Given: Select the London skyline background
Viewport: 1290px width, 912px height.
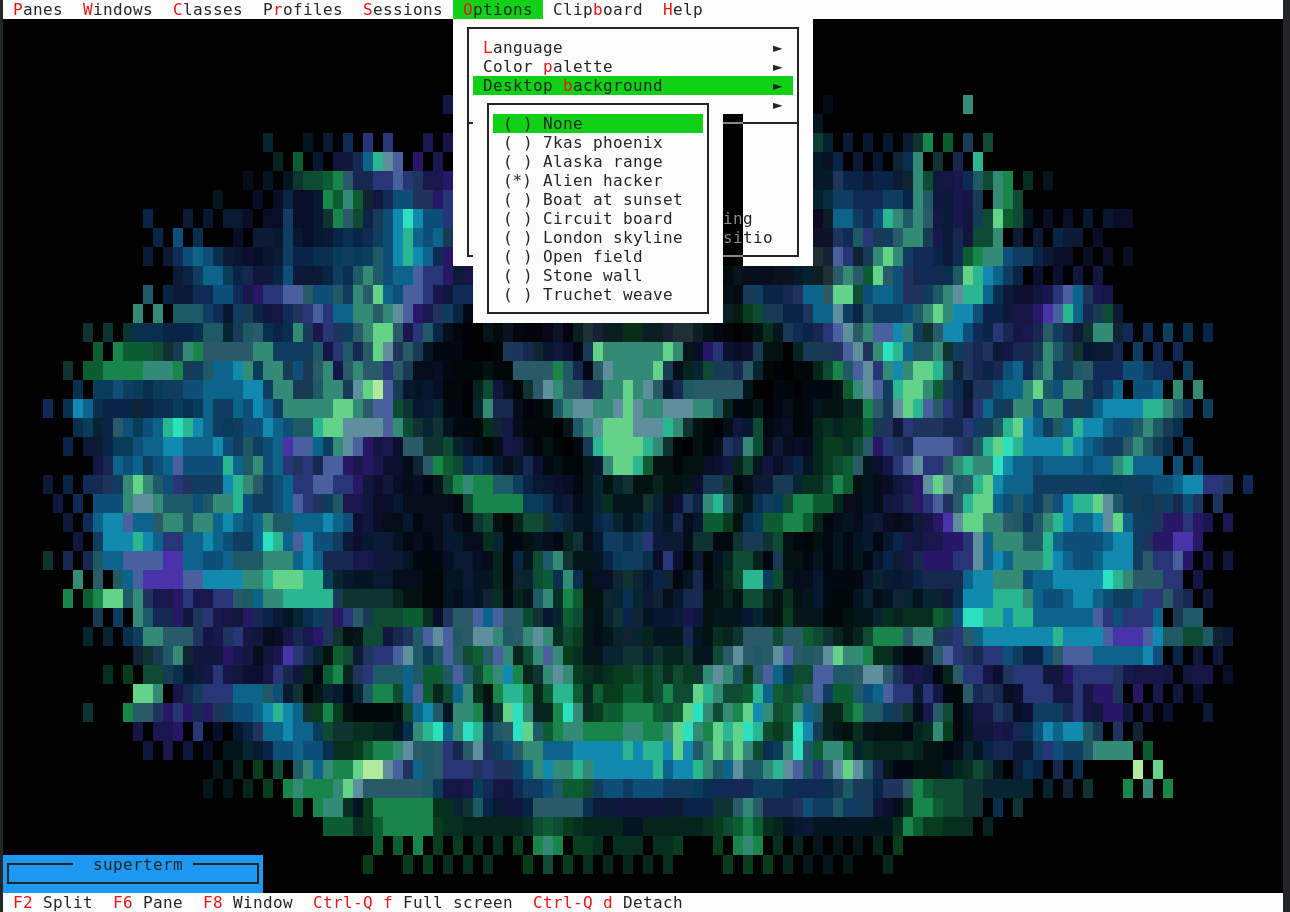Looking at the screenshot, I should pos(598,237).
